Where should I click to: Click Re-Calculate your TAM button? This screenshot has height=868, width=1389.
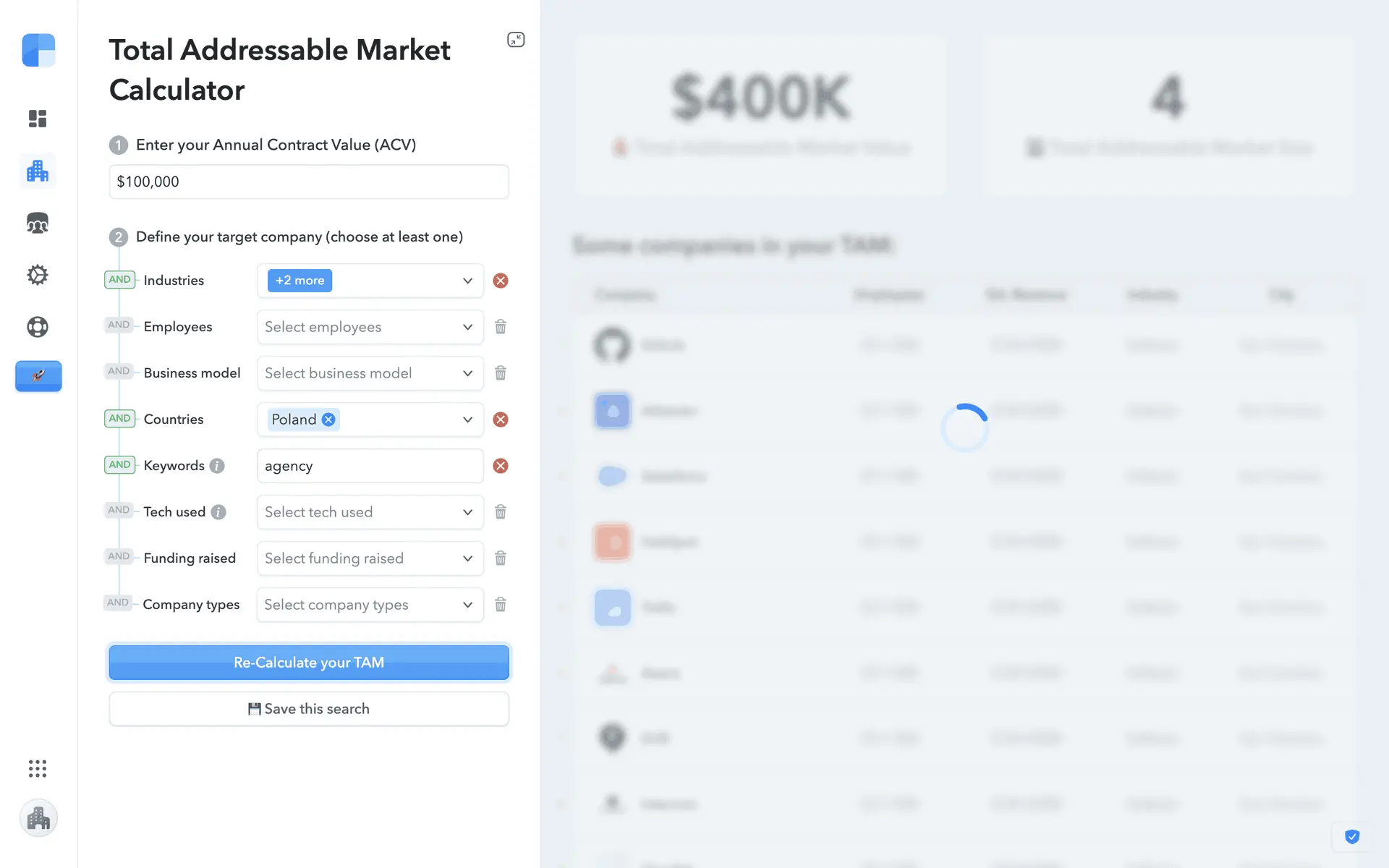(x=309, y=663)
